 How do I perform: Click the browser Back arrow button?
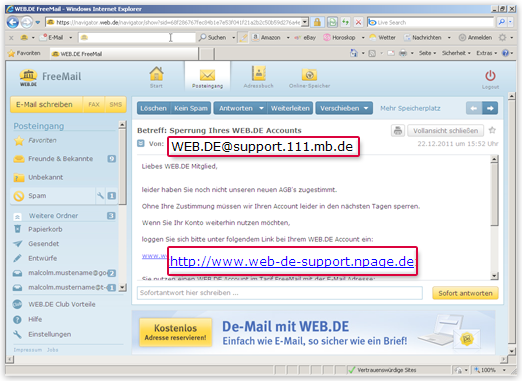13,22
